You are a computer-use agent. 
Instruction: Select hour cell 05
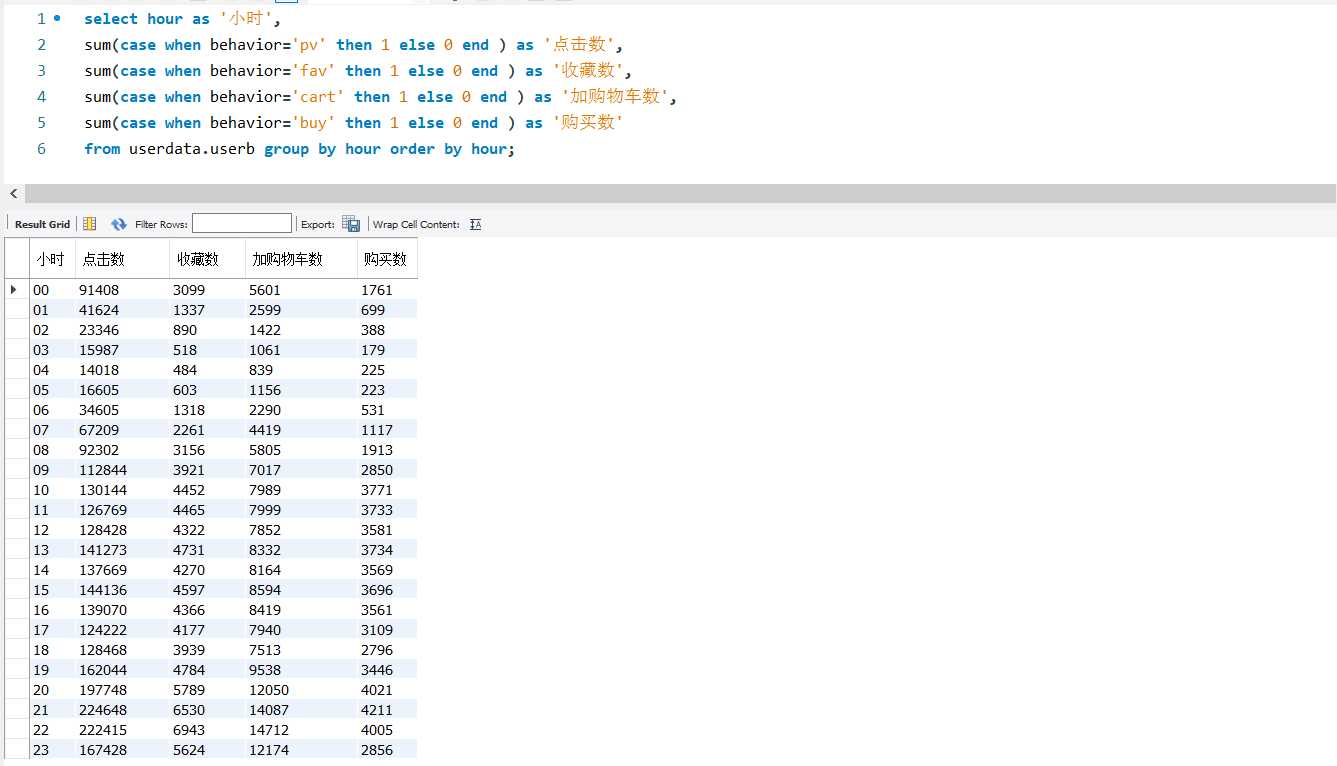pyautogui.click(x=51, y=390)
